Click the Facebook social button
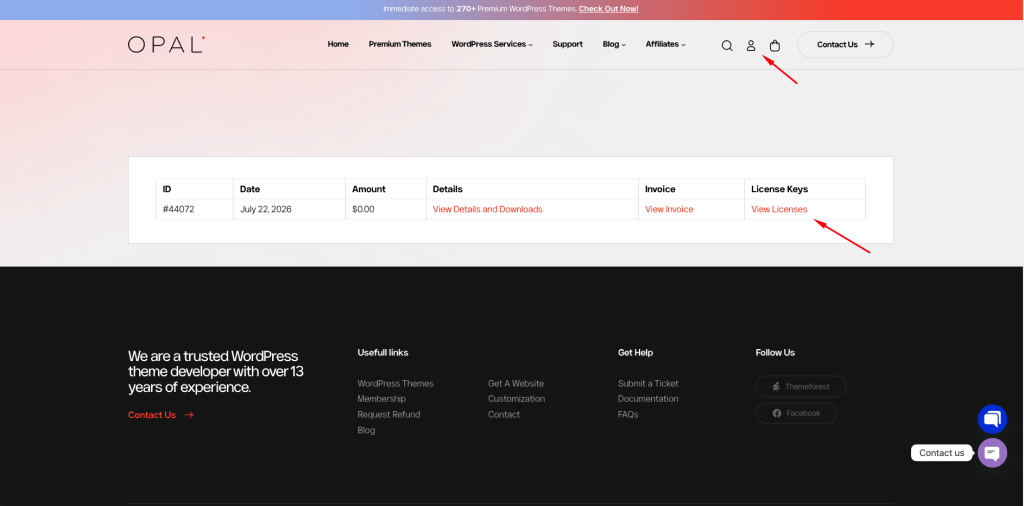1024x506 pixels. 796,413
